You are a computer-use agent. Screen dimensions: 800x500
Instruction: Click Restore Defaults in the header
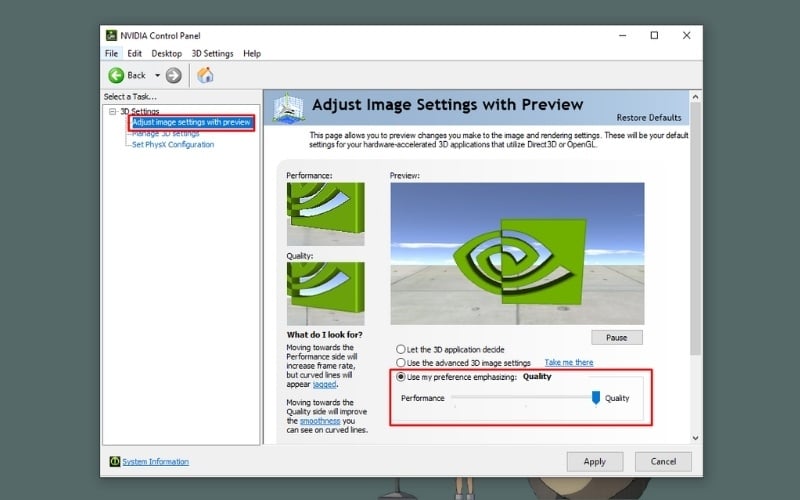point(649,117)
